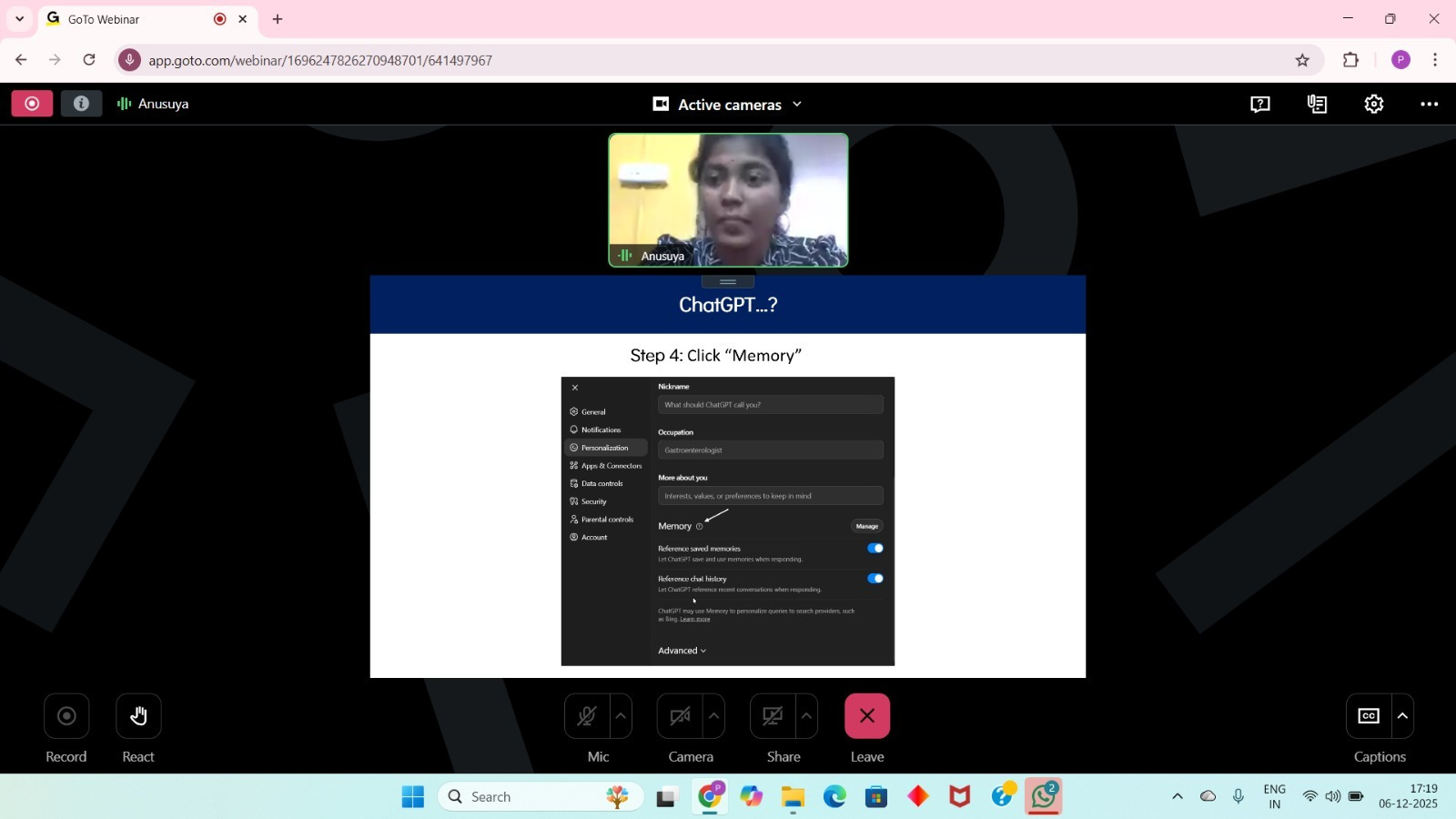Unmute the Mic button
1456x819 pixels.
tap(587, 716)
